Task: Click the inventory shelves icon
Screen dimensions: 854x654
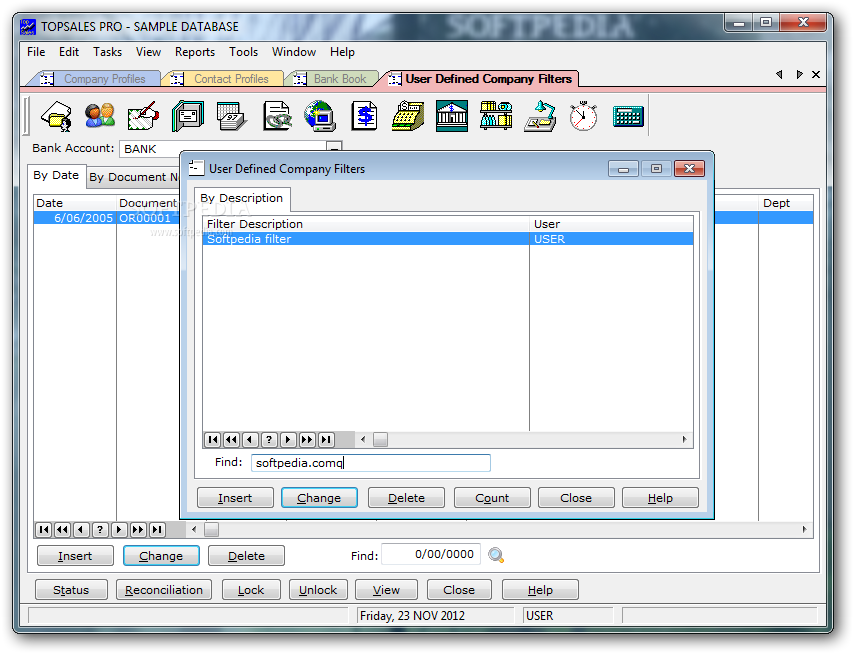Action: pos(496,116)
